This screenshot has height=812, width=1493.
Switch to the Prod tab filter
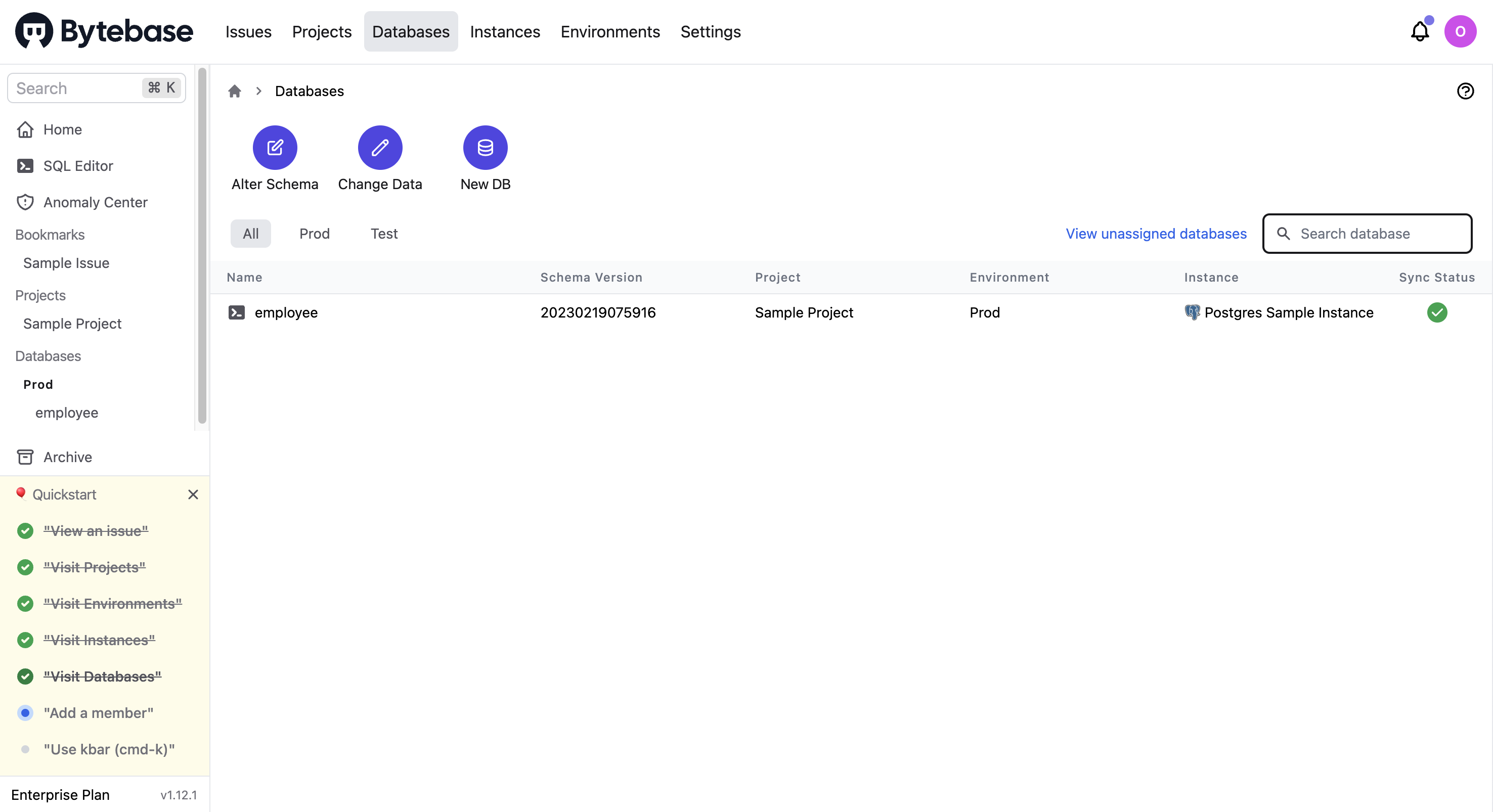(315, 234)
